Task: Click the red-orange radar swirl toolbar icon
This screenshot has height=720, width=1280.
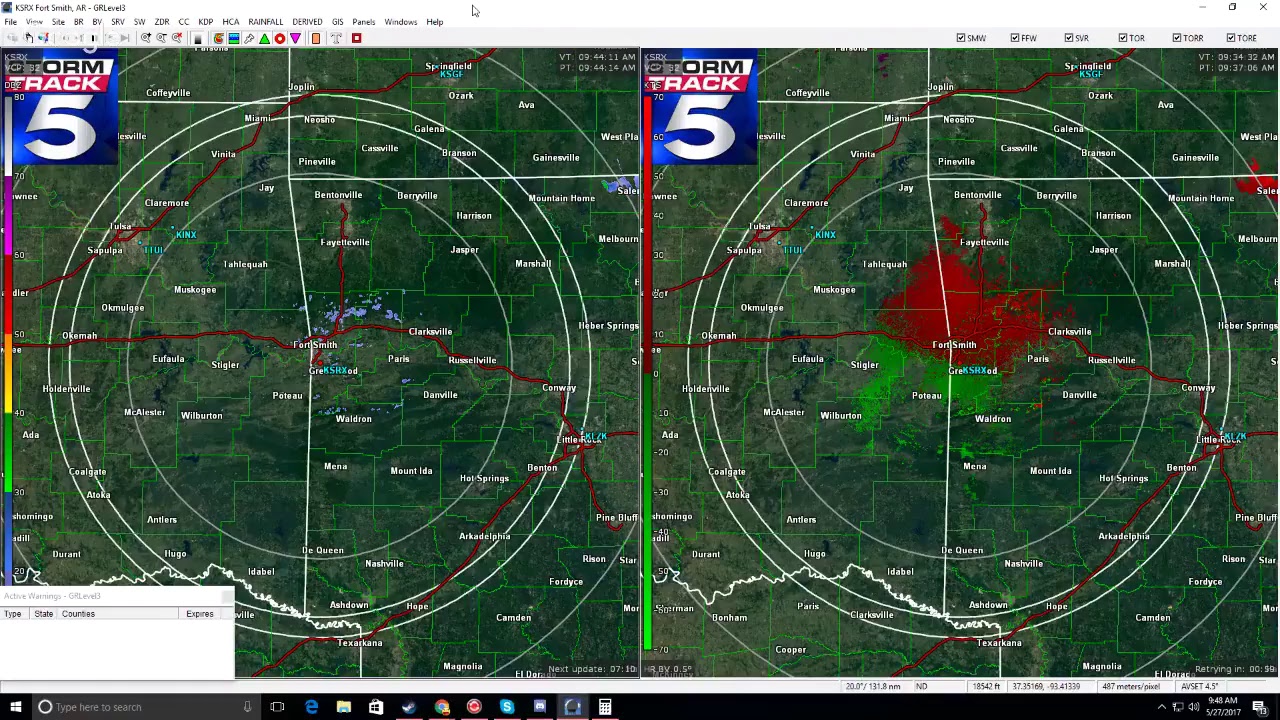Action: (218, 38)
